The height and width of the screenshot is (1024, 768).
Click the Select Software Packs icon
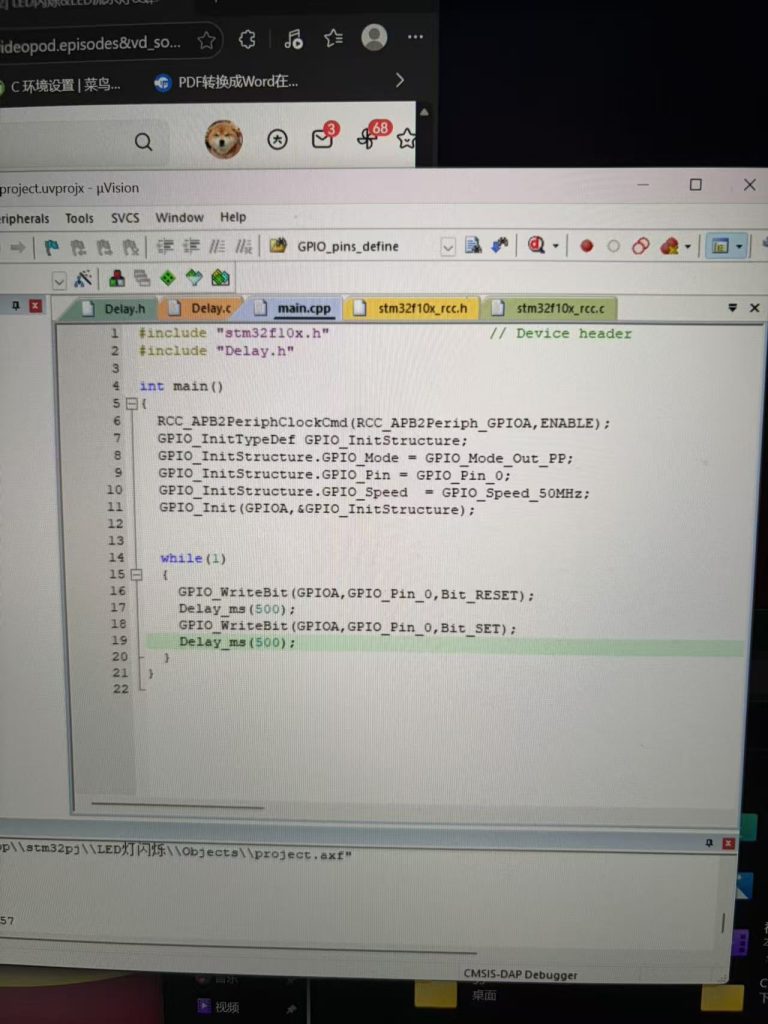pos(194,278)
